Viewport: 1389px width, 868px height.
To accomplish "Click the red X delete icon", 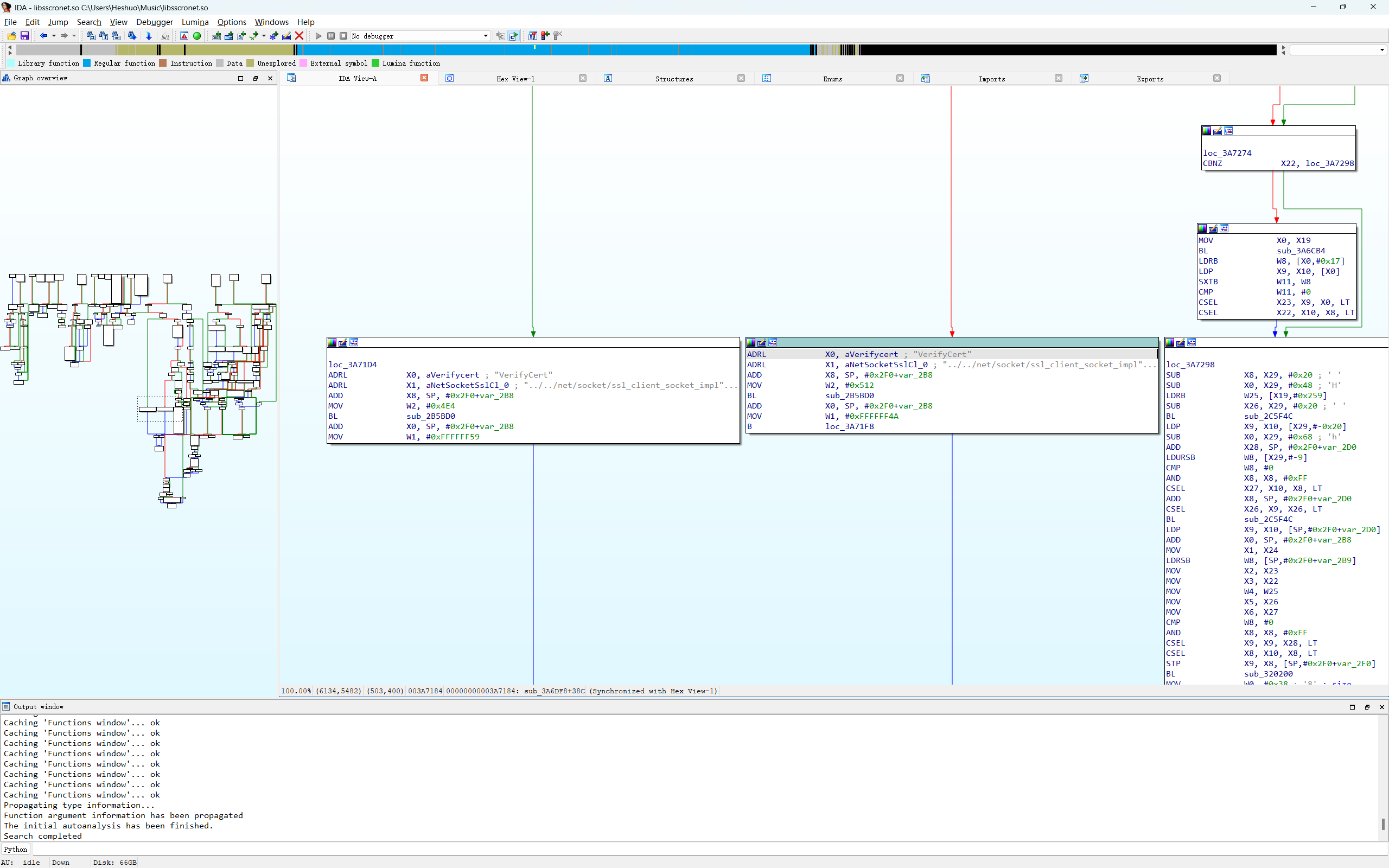I will click(299, 36).
